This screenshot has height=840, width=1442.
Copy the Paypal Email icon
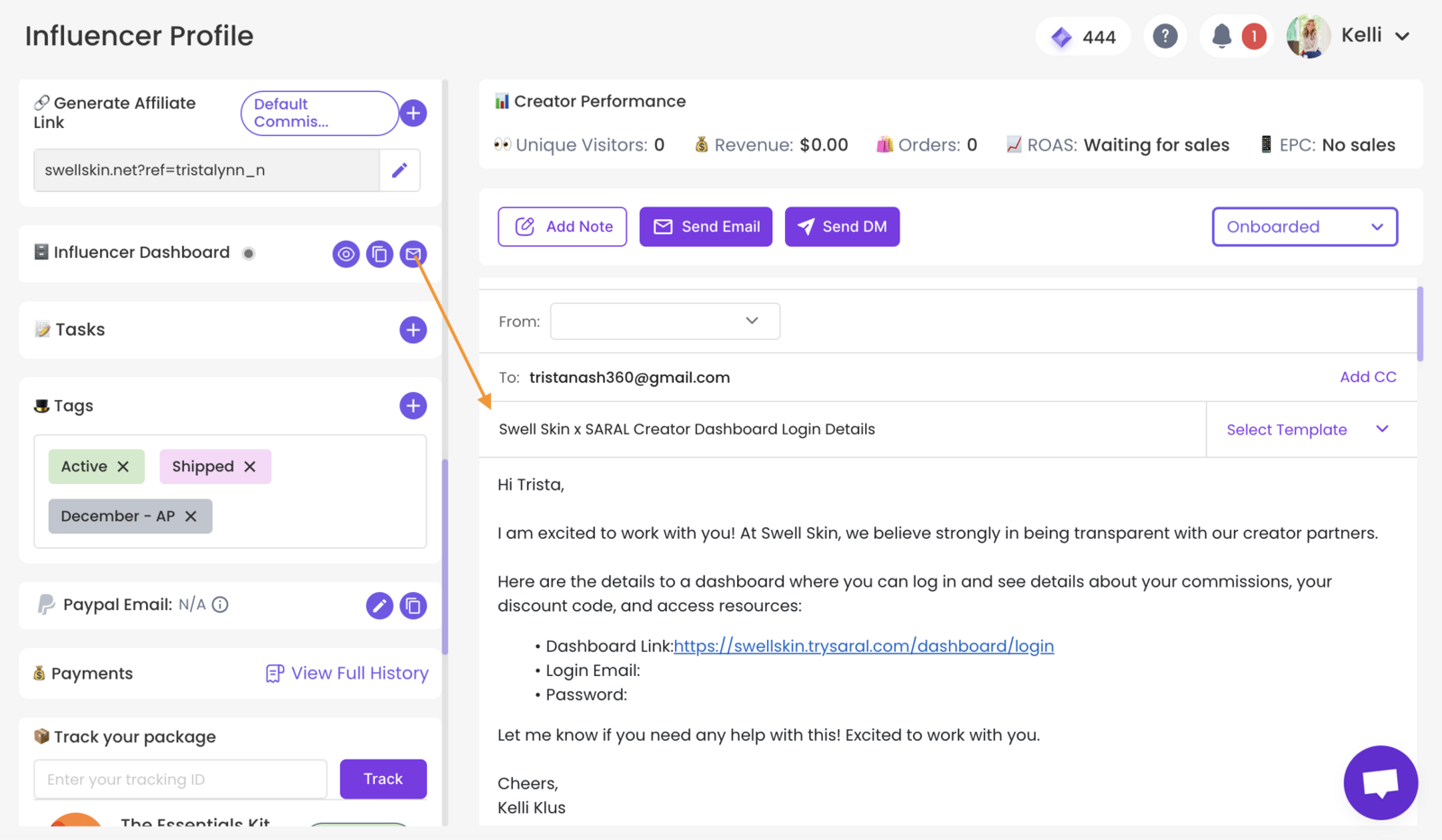click(413, 606)
